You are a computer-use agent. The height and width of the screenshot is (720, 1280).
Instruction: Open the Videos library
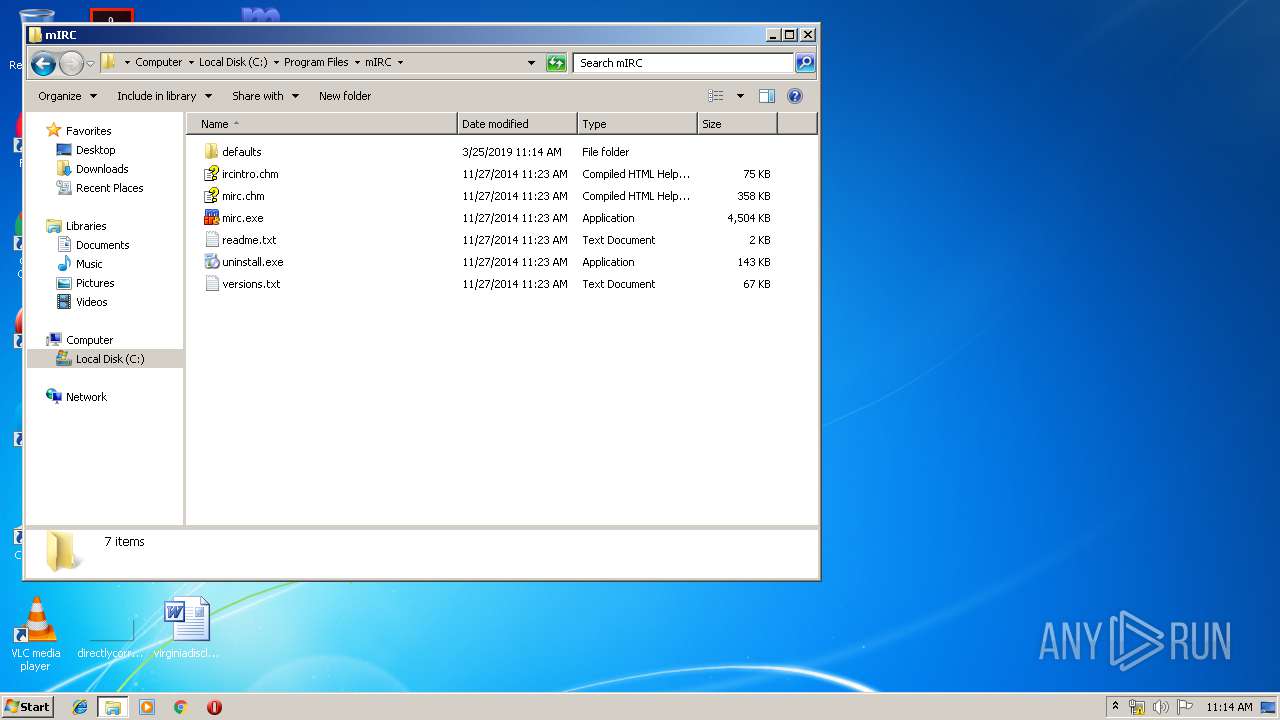point(91,302)
